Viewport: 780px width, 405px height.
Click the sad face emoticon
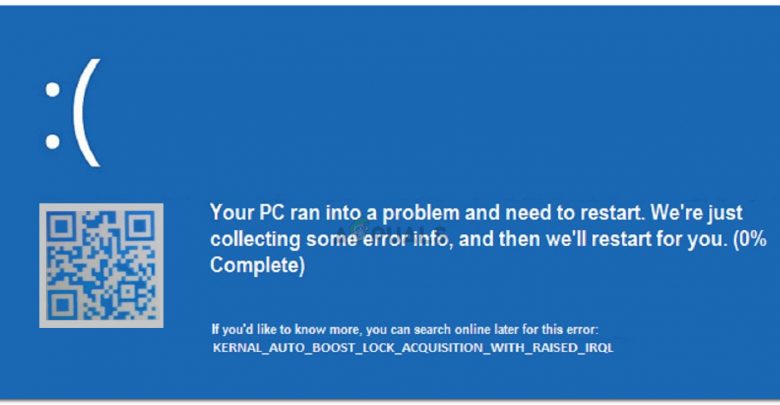pos(73,113)
